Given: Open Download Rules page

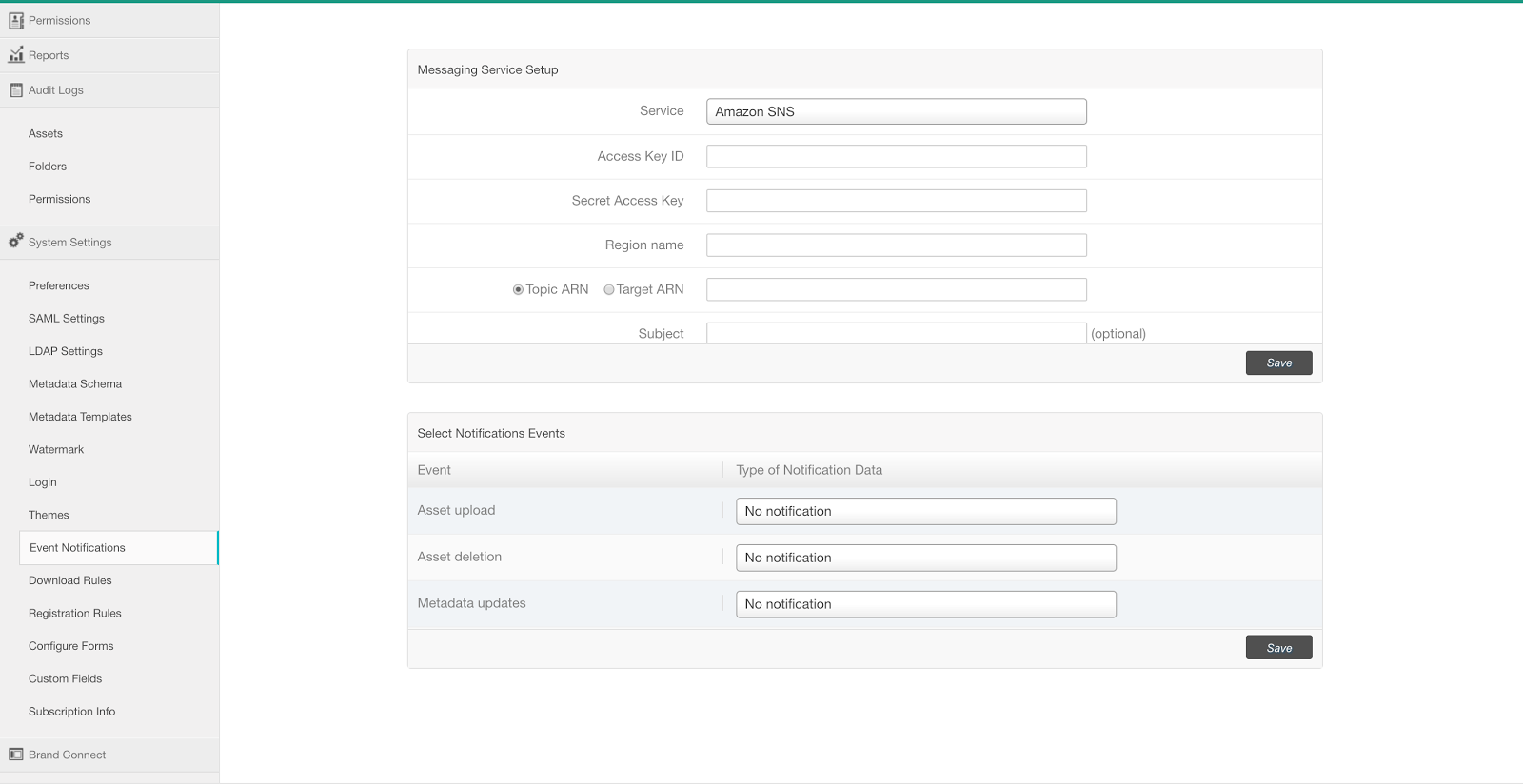Looking at the screenshot, I should click(x=70, y=580).
